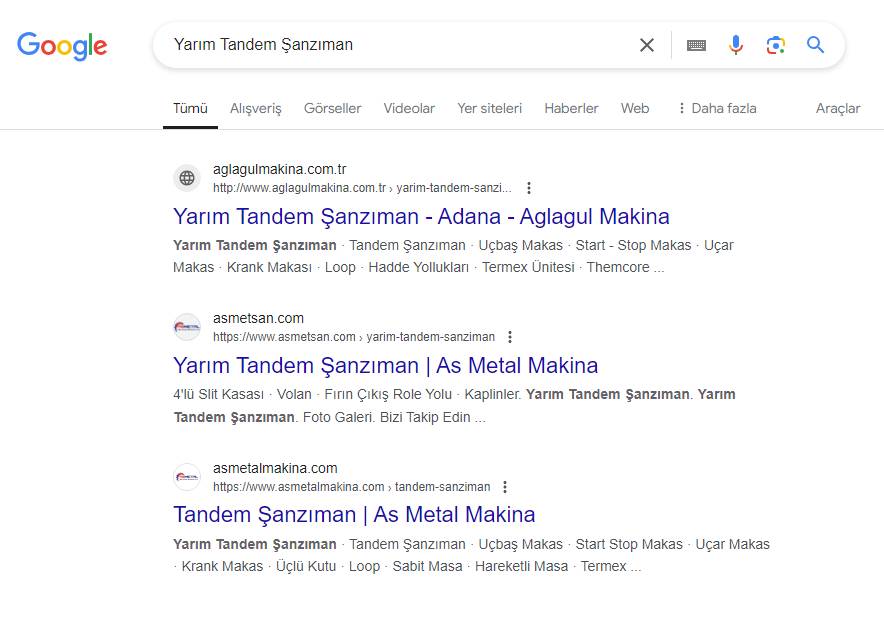The image size is (884, 630).
Task: Open the Araçlar search tools
Action: [838, 108]
